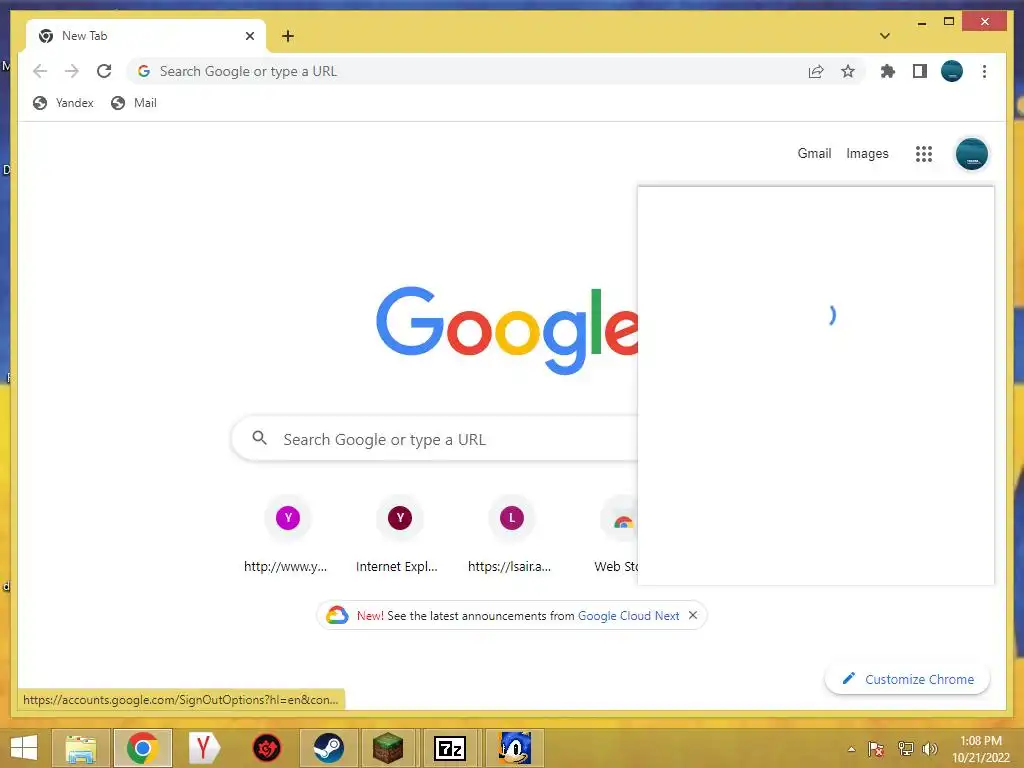Close the New Tab tab
This screenshot has height=768, width=1024.
click(x=249, y=36)
